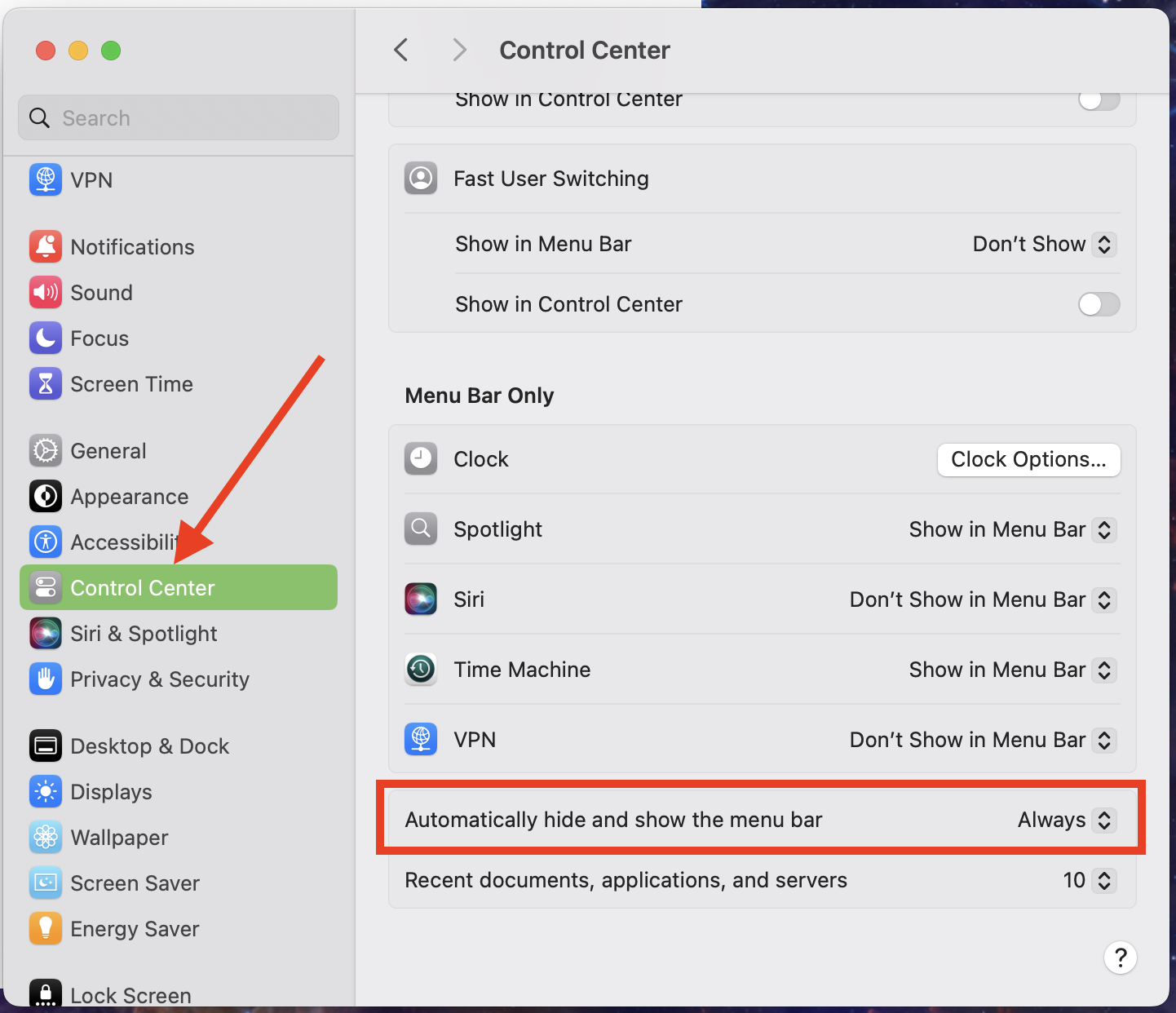Image resolution: width=1176 pixels, height=1013 pixels.
Task: Open Wallpaper settings pane
Action: pyautogui.click(x=179, y=837)
